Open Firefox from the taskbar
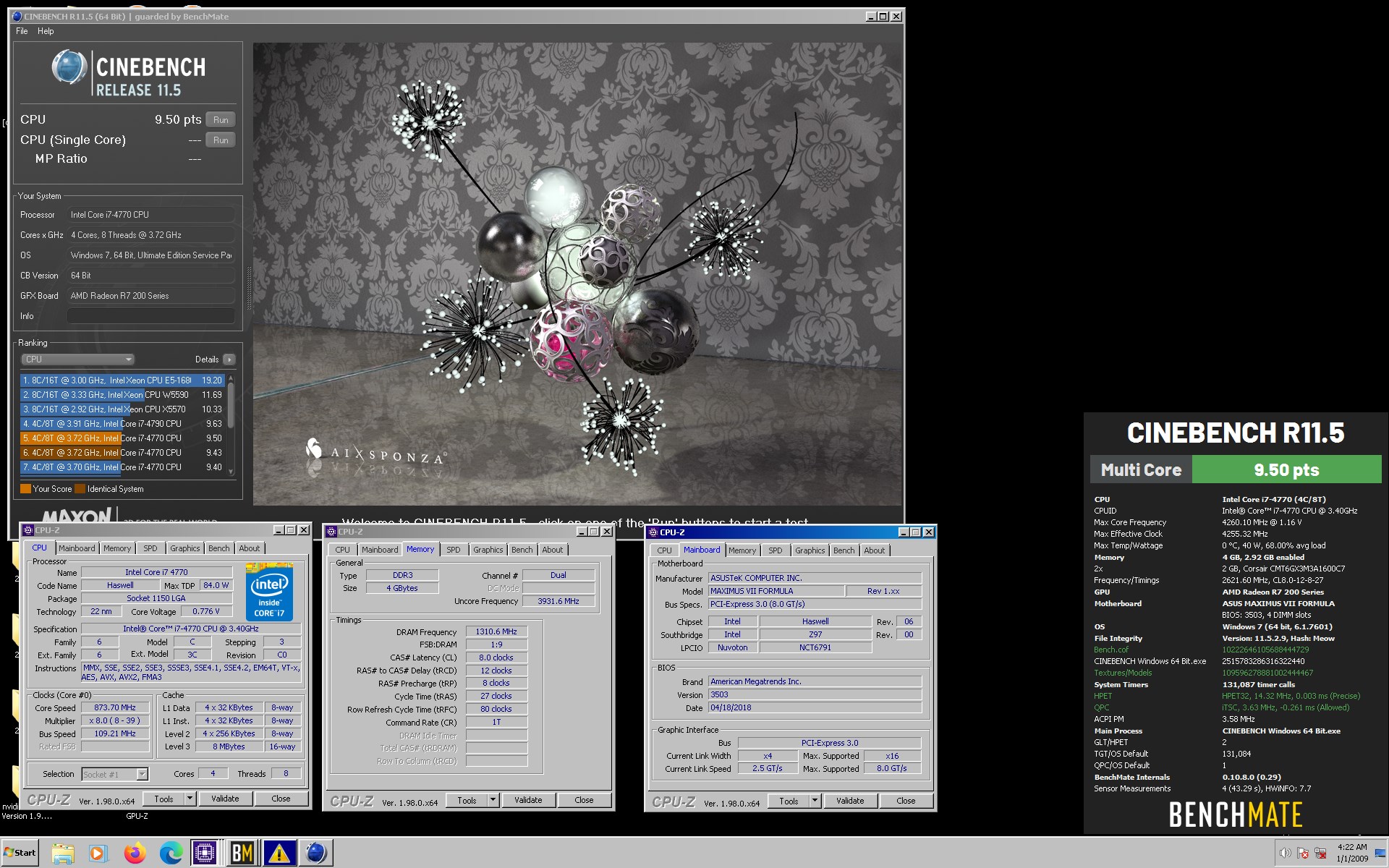This screenshot has height=868, width=1389. 135,854
